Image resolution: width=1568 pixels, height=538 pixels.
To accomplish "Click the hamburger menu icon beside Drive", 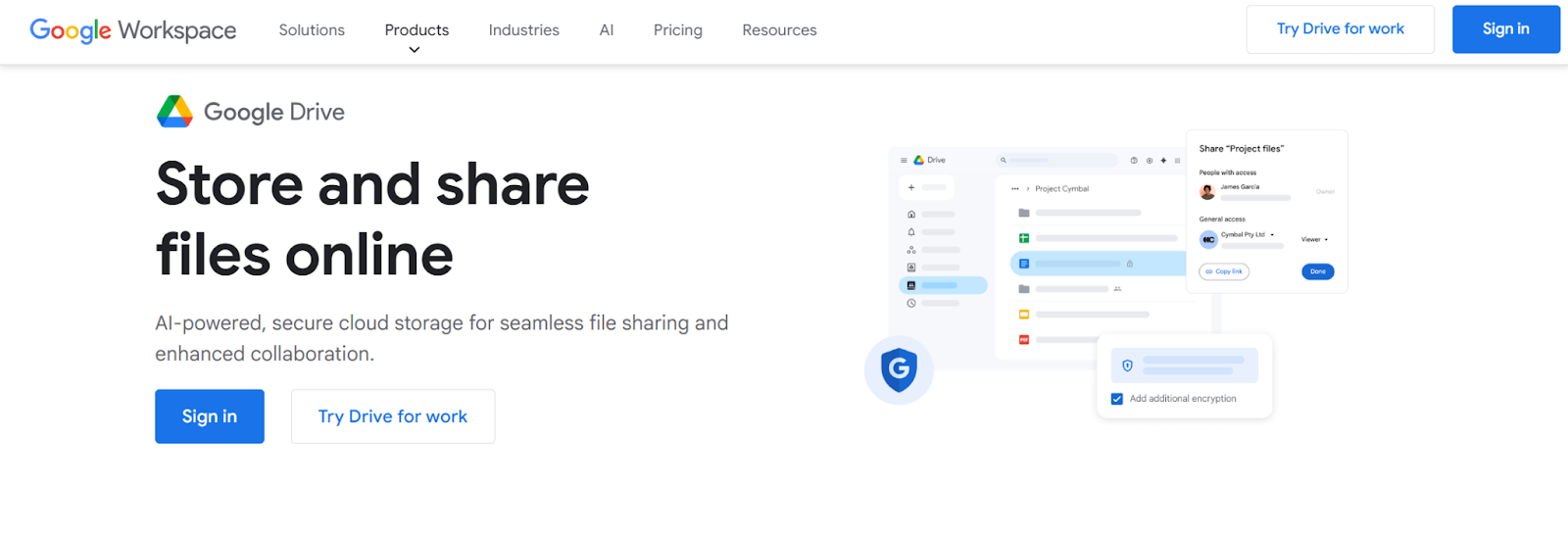I will pos(904,160).
